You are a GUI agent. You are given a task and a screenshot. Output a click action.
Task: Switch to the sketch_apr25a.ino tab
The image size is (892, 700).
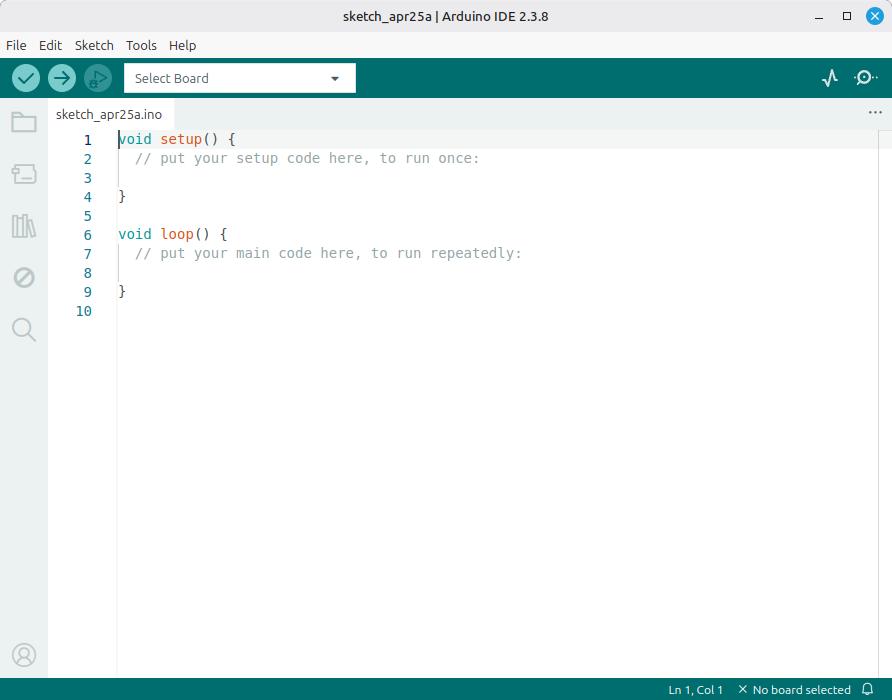[x=109, y=114]
